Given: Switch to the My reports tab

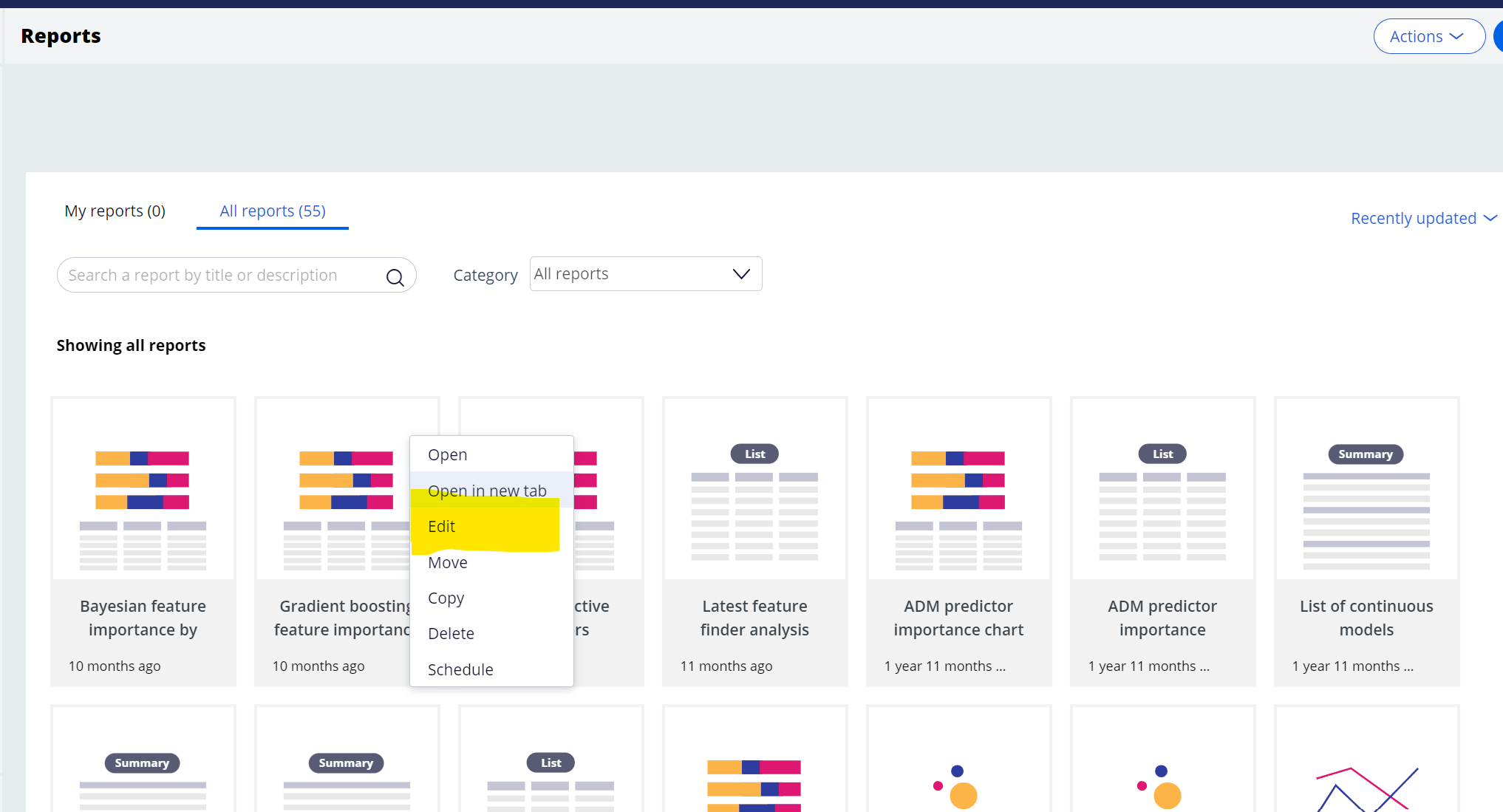Looking at the screenshot, I should pos(114,210).
